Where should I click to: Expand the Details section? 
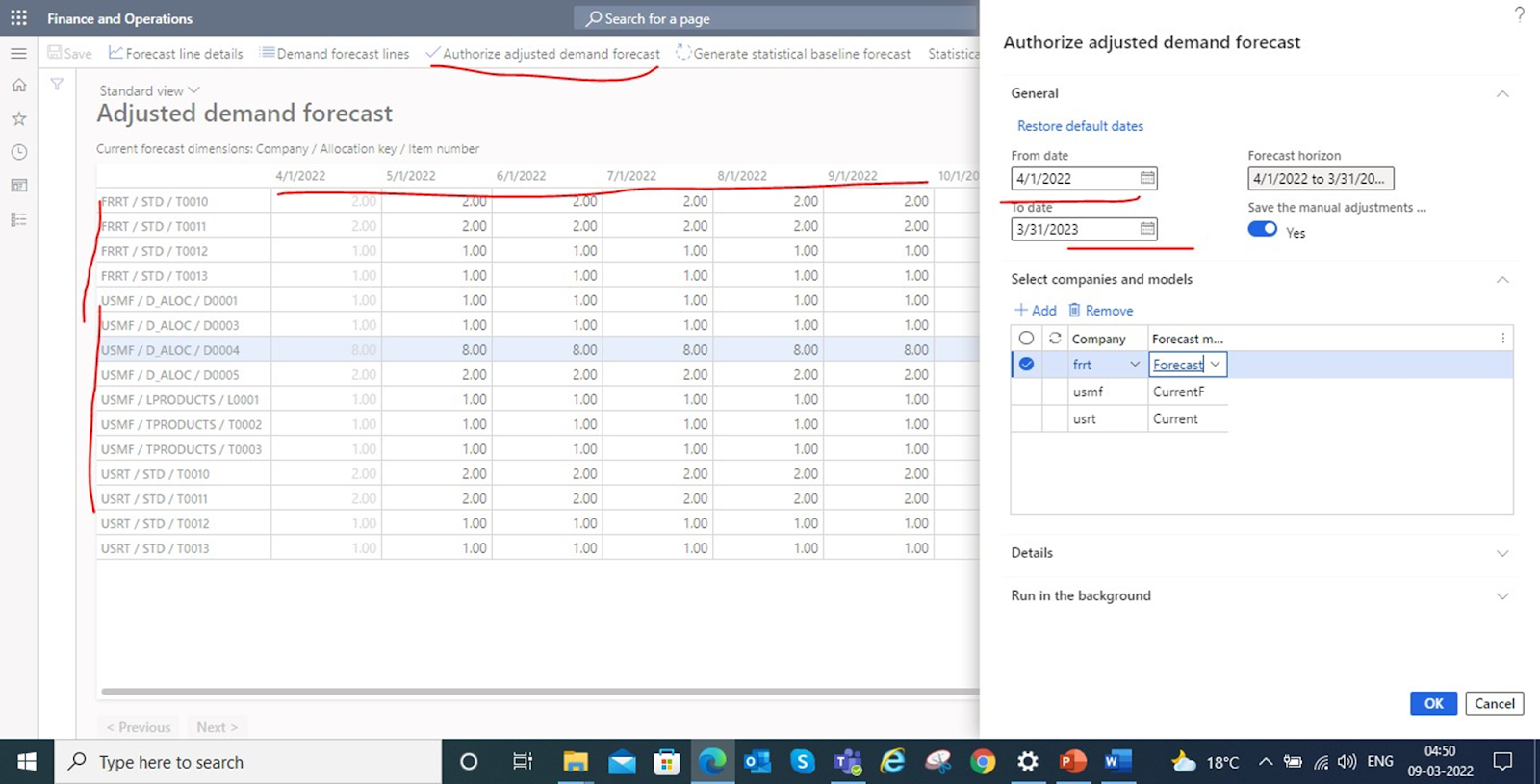coord(1502,553)
